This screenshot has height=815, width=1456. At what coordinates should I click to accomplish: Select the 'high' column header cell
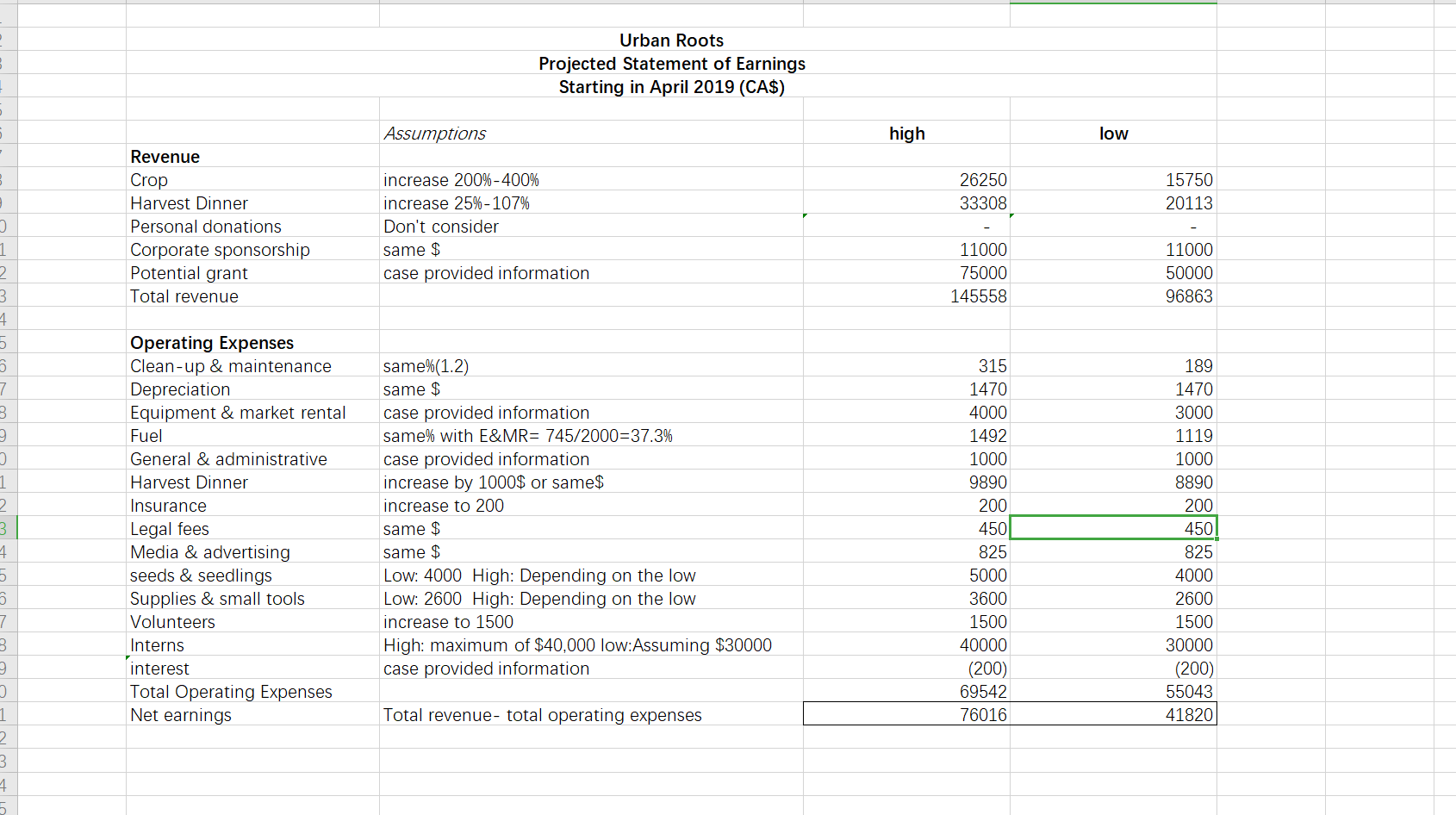[x=907, y=134]
